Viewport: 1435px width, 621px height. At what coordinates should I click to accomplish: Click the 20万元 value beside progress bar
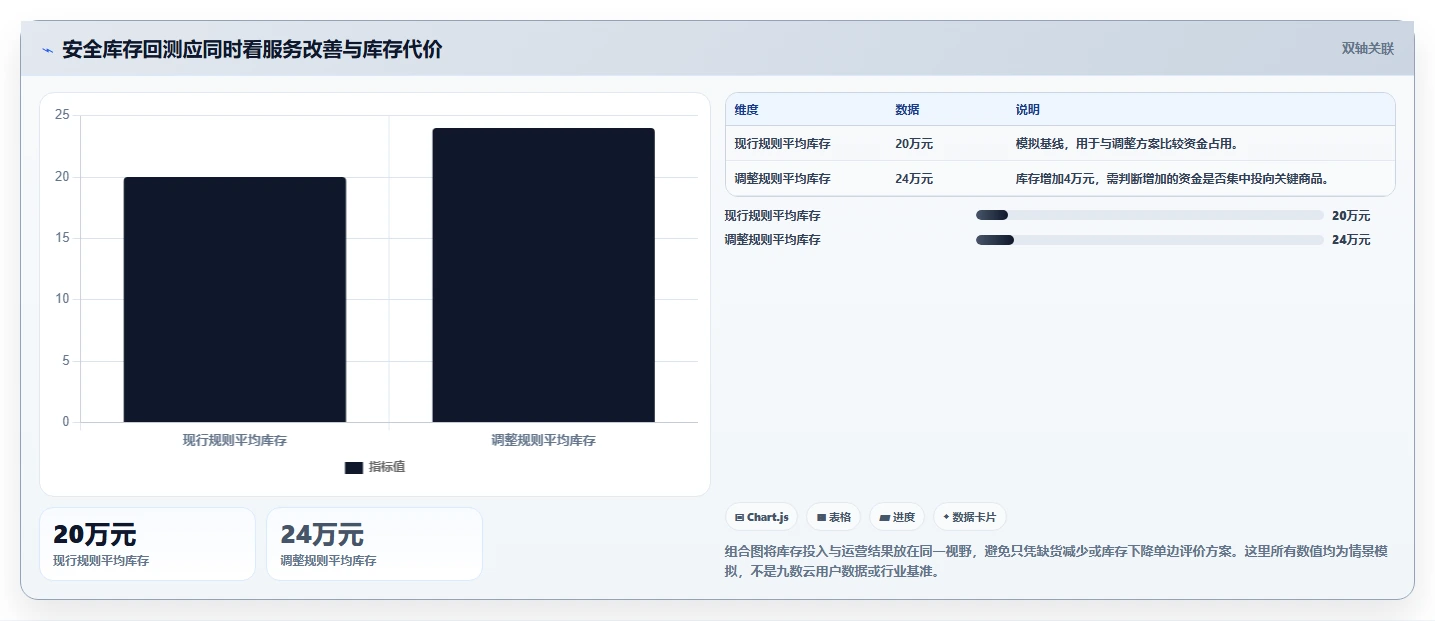(x=1351, y=216)
